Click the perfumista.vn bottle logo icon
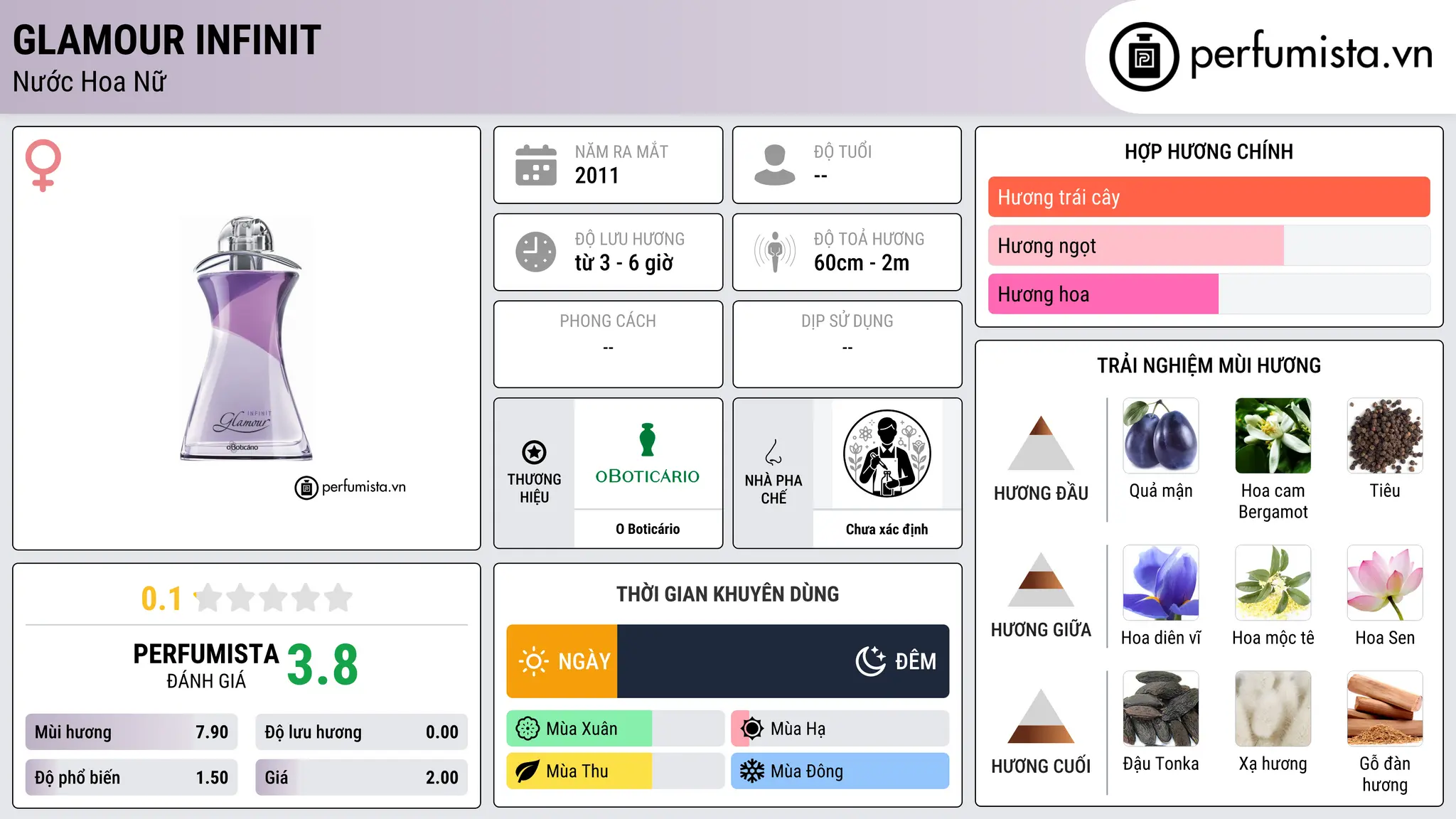The height and width of the screenshot is (819, 1456). (x=1144, y=57)
